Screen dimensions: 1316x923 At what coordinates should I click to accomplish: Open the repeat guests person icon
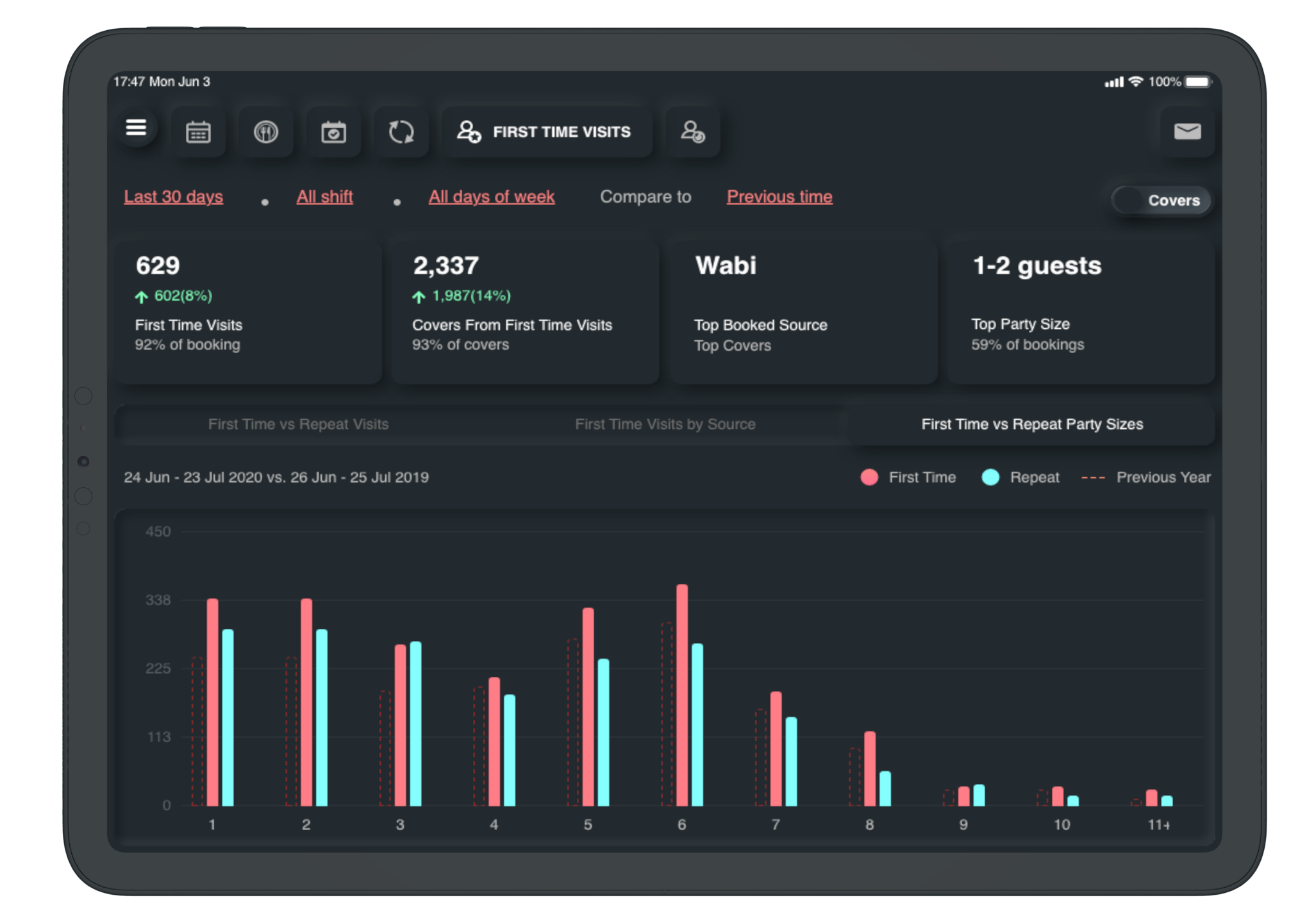(693, 132)
